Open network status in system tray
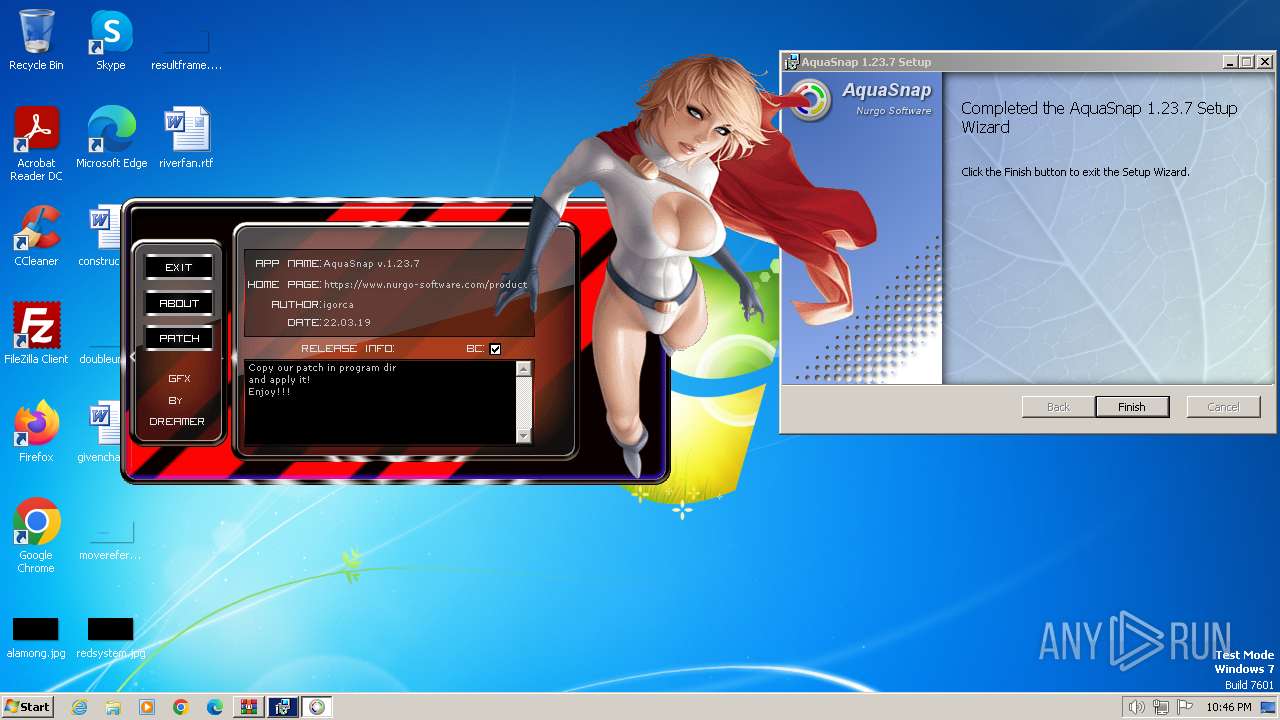 coord(1161,707)
